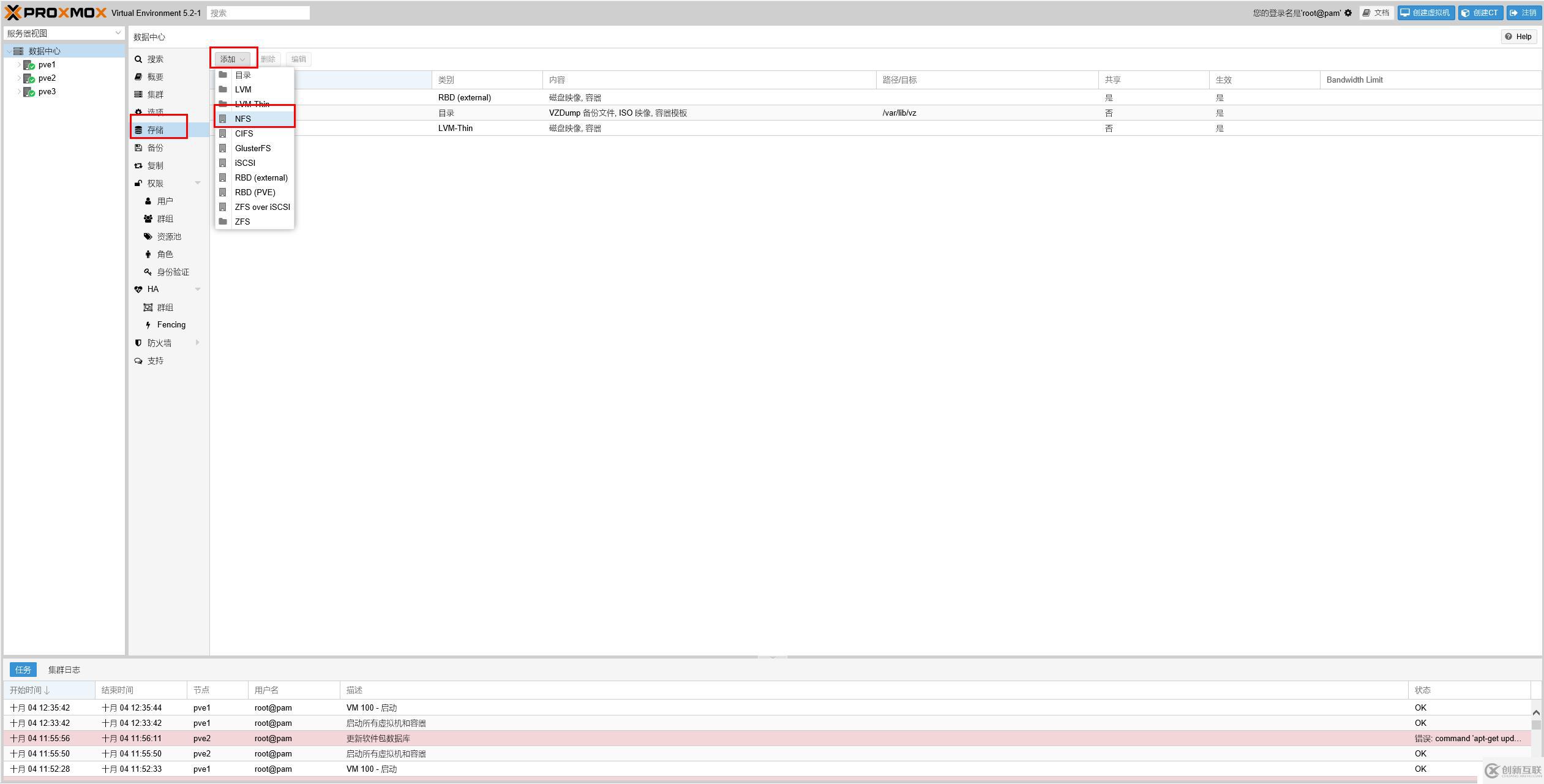This screenshot has height=784, width=1544.
Task: Click the pve2 node icon in sidebar
Action: pos(29,78)
